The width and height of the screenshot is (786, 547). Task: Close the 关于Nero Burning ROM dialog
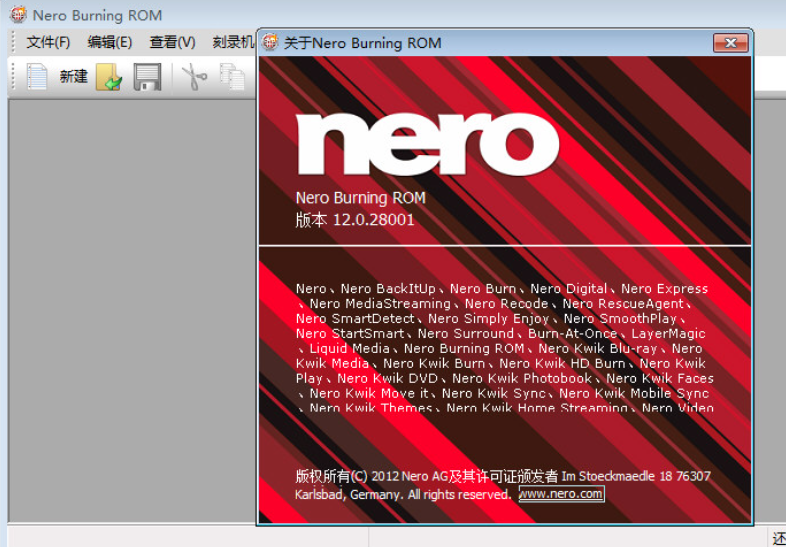pyautogui.click(x=730, y=43)
